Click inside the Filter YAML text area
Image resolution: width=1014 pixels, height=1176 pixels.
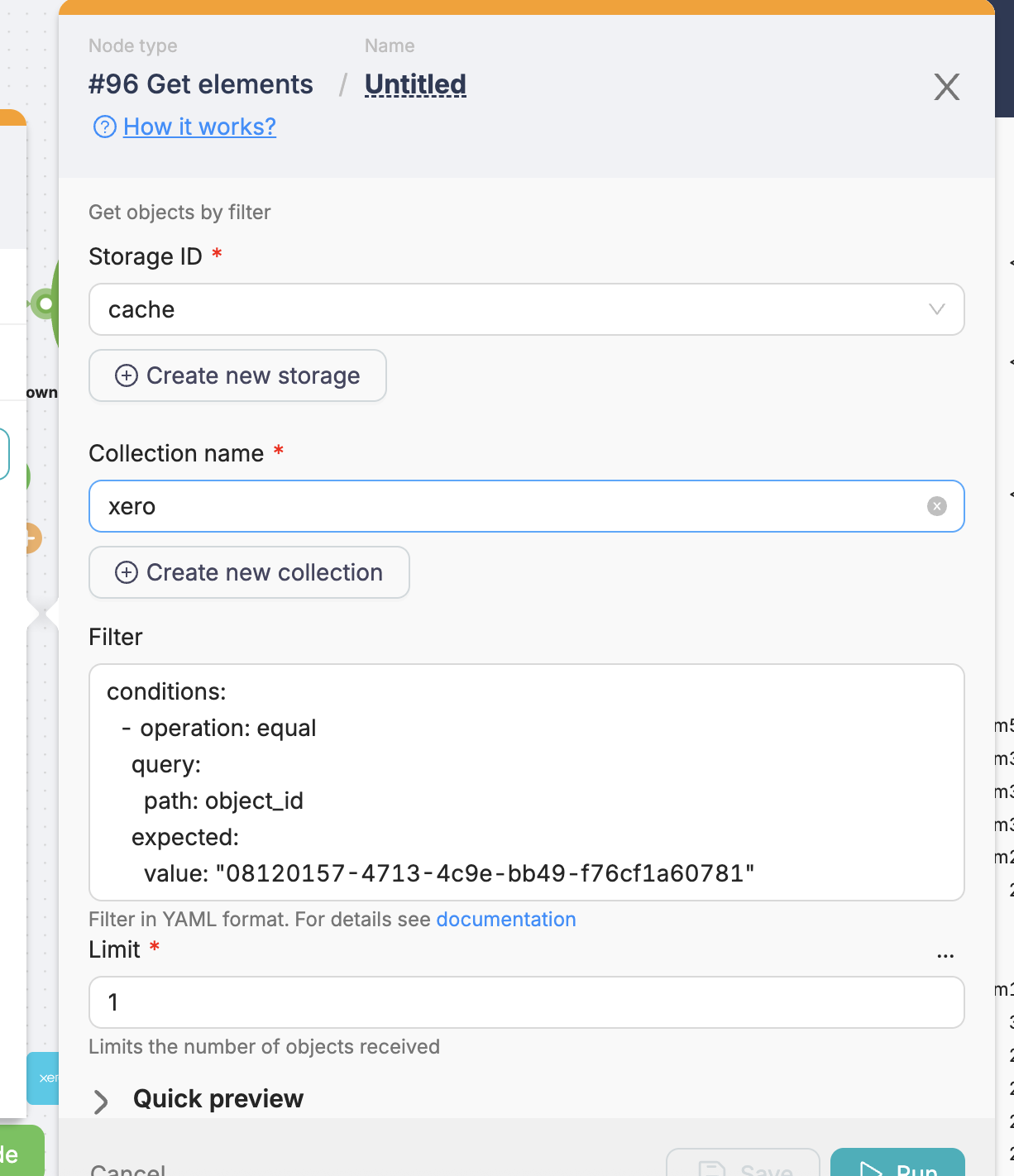point(526,782)
